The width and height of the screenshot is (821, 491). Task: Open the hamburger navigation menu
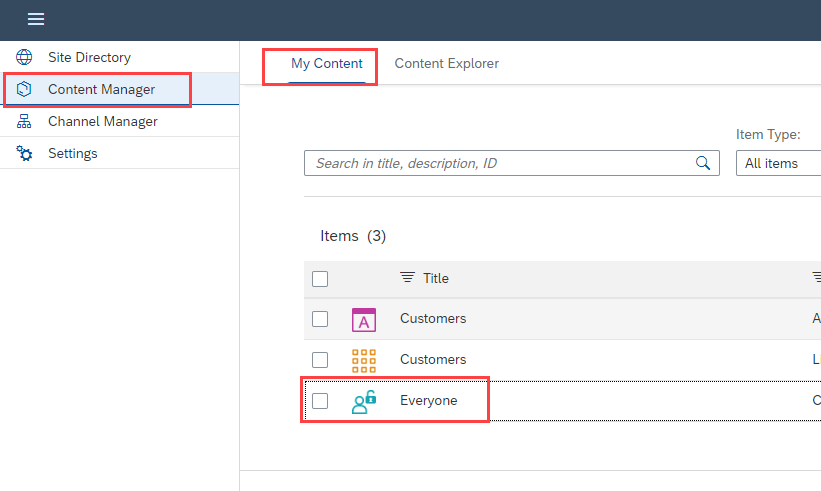pos(35,20)
